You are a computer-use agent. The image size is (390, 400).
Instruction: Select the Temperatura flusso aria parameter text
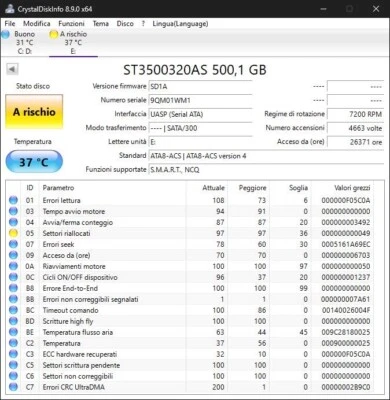pyautogui.click(x=78, y=332)
